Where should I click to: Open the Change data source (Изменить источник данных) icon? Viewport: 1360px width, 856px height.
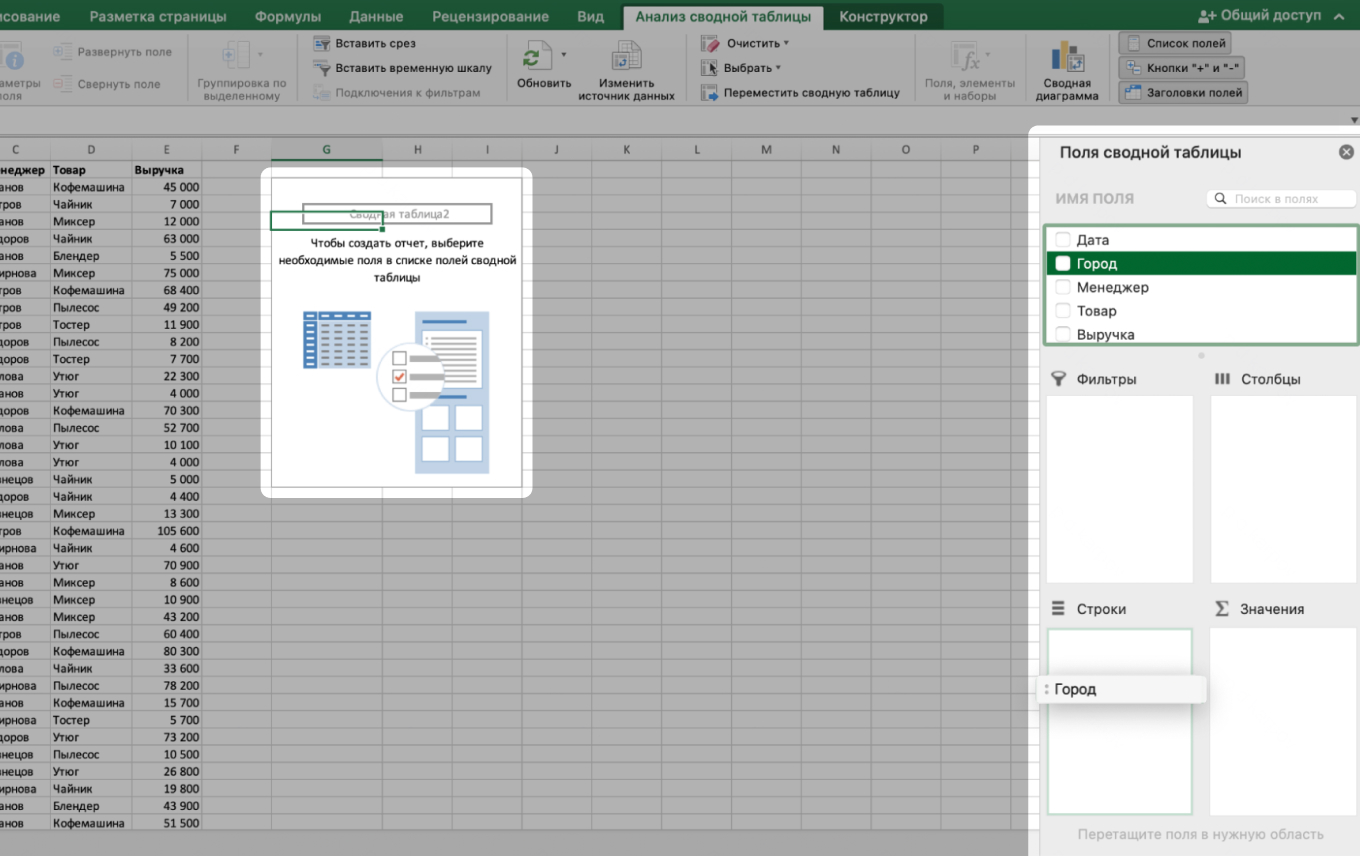click(627, 57)
